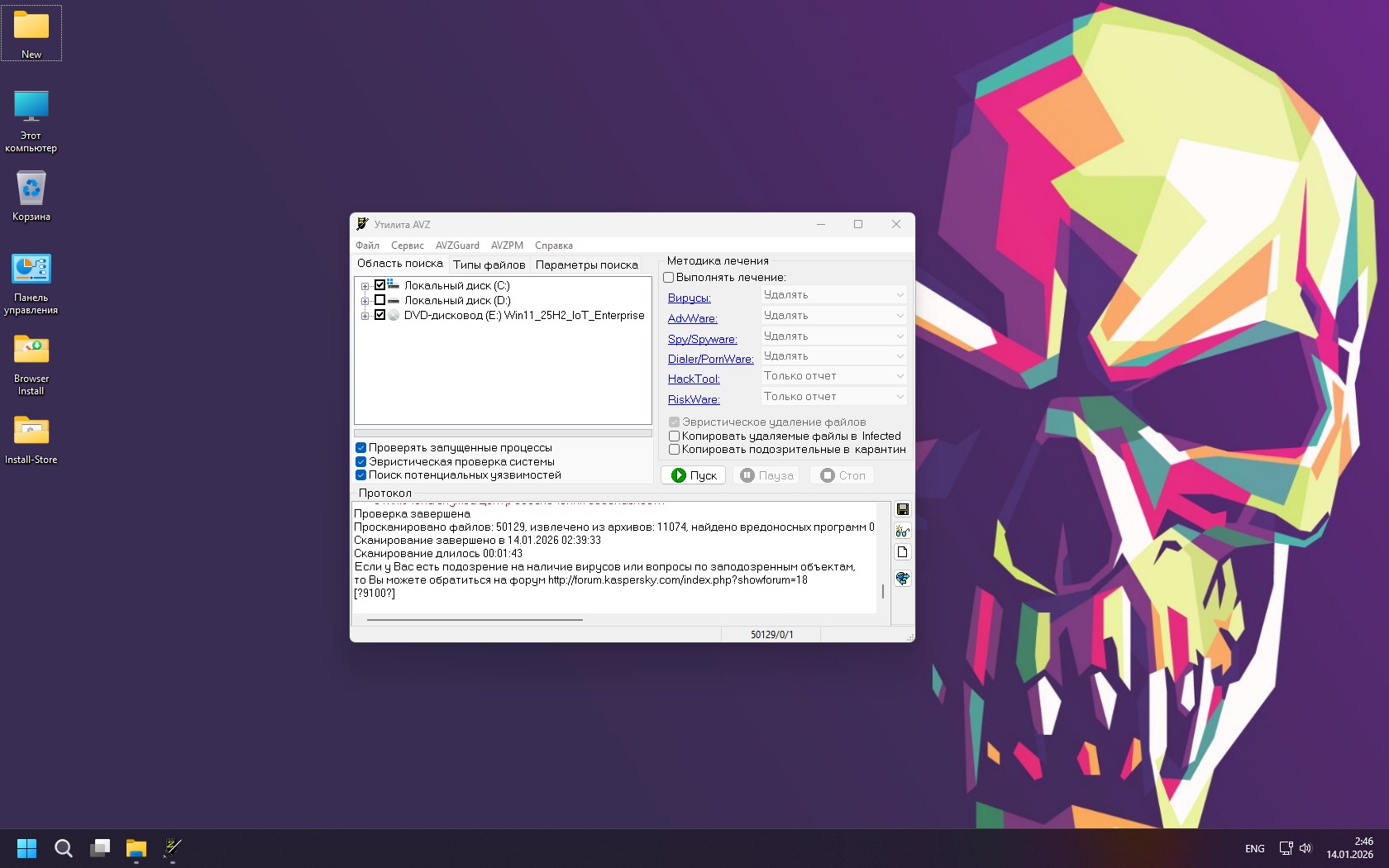This screenshot has height=868, width=1389.
Task: Save the protocol with the floppy disk icon
Action: click(x=902, y=509)
